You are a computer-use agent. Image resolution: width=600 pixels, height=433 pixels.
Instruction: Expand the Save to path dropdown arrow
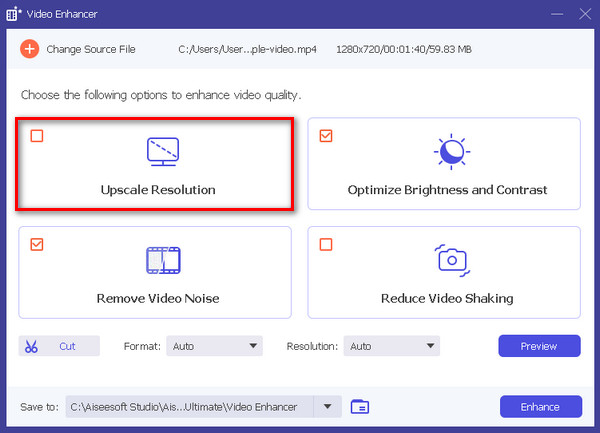(x=328, y=406)
